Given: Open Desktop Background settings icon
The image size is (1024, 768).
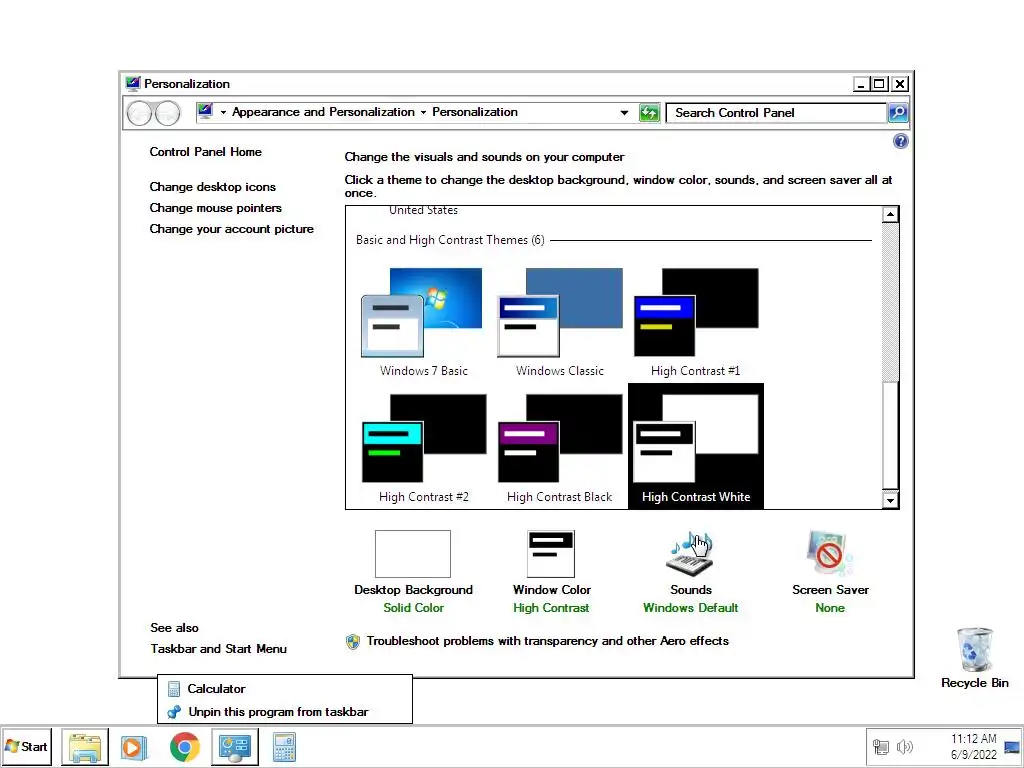Looking at the screenshot, I should pyautogui.click(x=413, y=554).
